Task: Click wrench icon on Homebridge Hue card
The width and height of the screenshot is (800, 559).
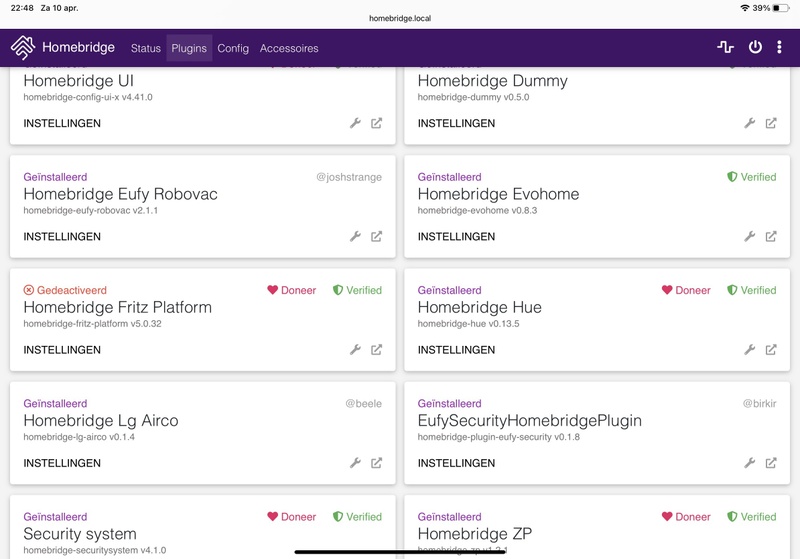Action: click(749, 349)
